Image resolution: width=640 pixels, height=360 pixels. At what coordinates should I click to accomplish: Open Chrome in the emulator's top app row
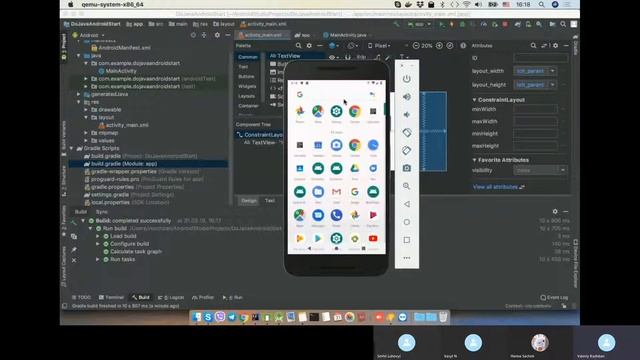355,111
